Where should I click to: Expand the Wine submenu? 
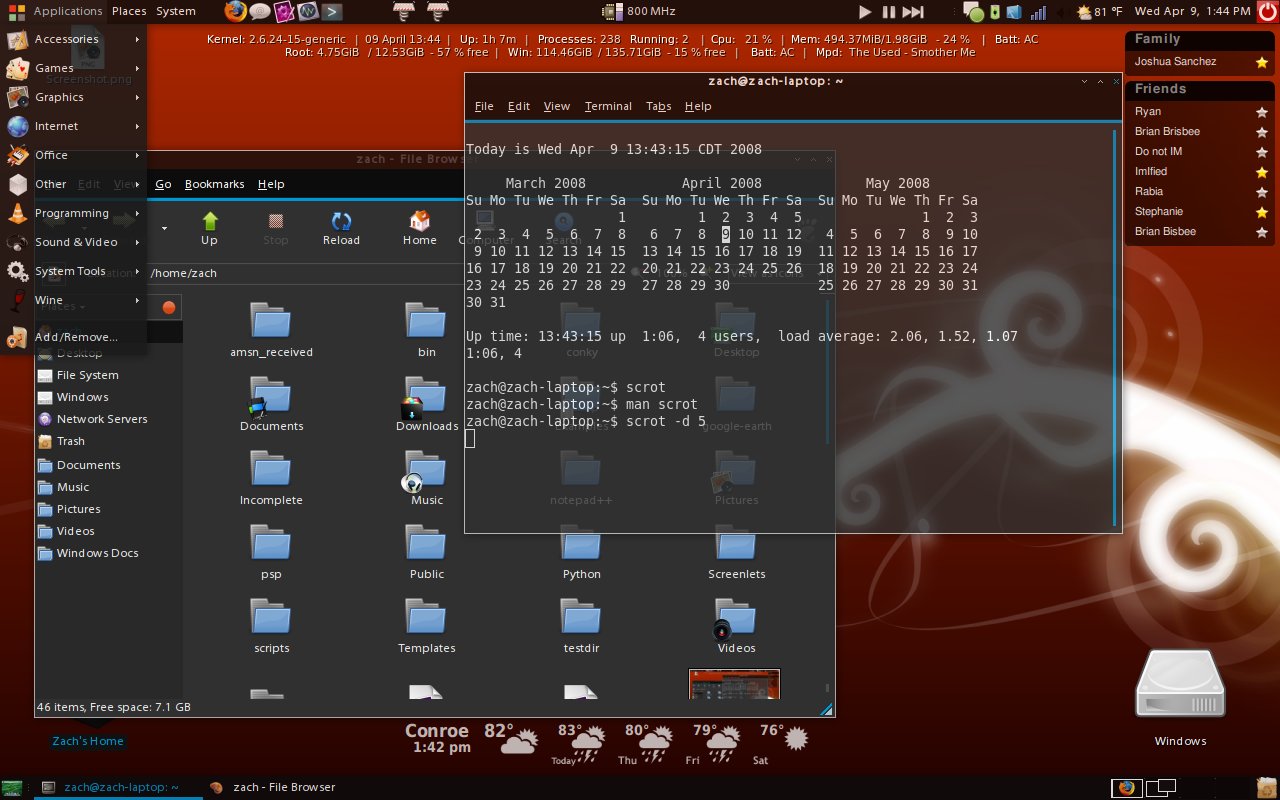(75, 300)
